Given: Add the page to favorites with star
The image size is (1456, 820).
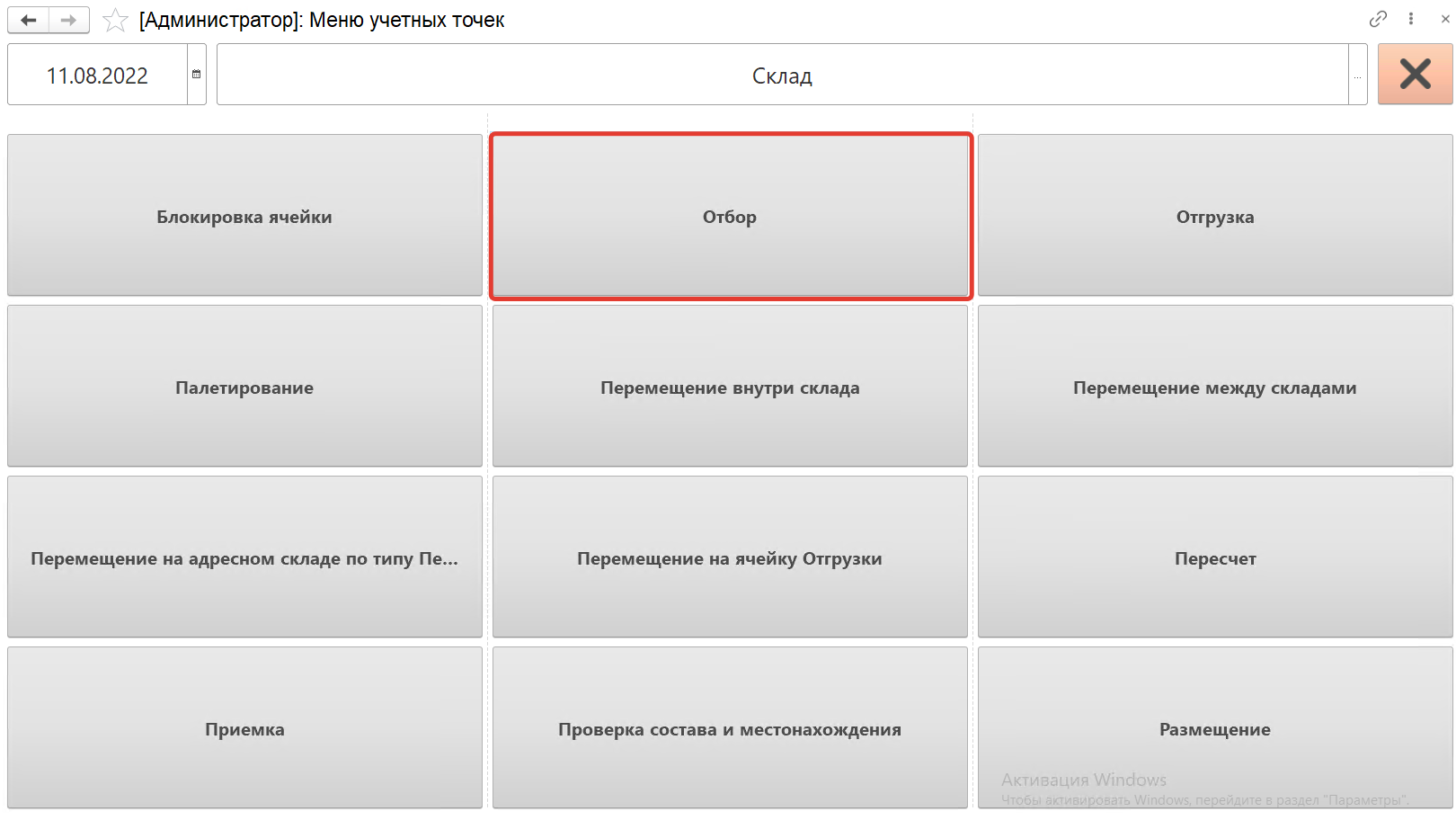Looking at the screenshot, I should click(115, 20).
